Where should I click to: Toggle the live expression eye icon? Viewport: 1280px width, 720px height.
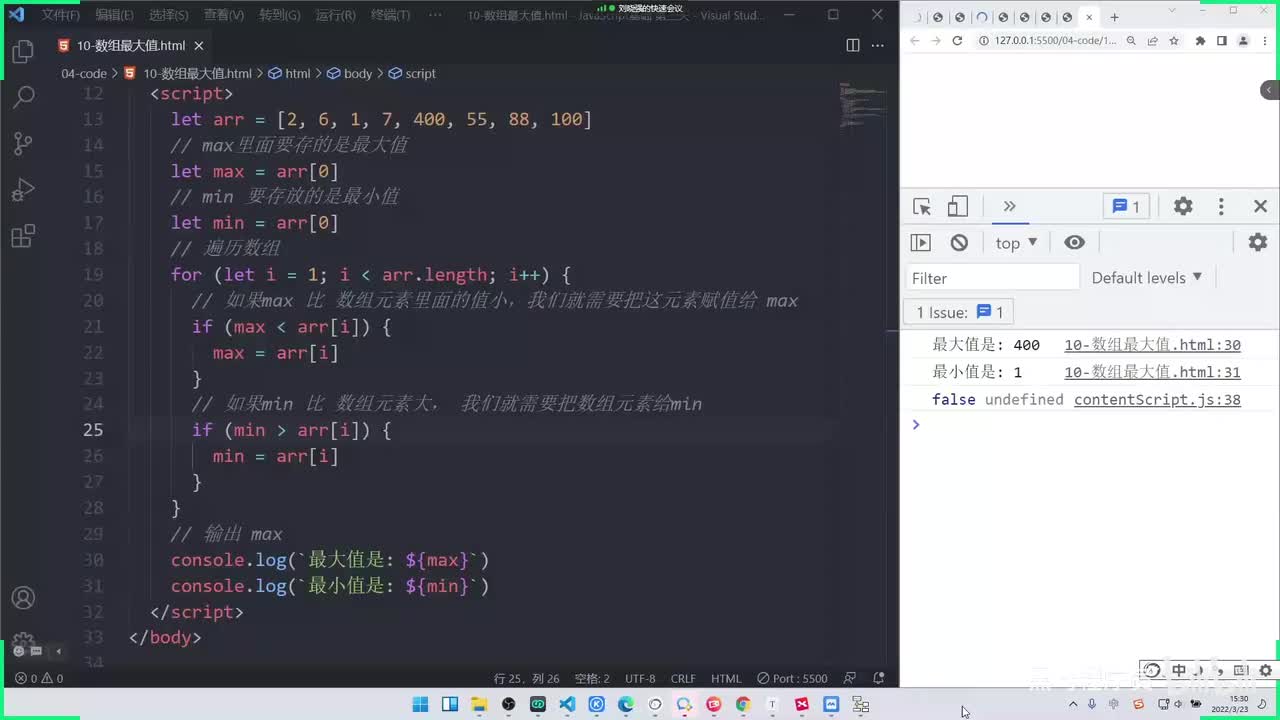point(1074,242)
